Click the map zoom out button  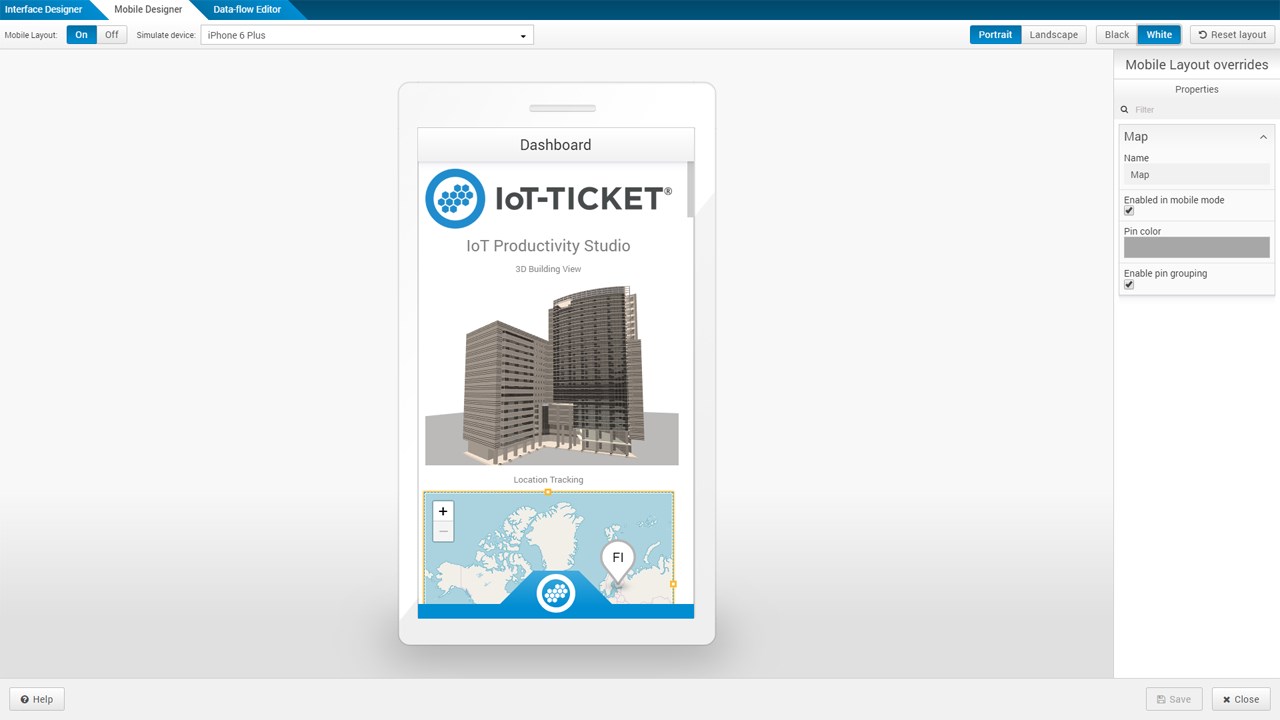click(x=443, y=532)
